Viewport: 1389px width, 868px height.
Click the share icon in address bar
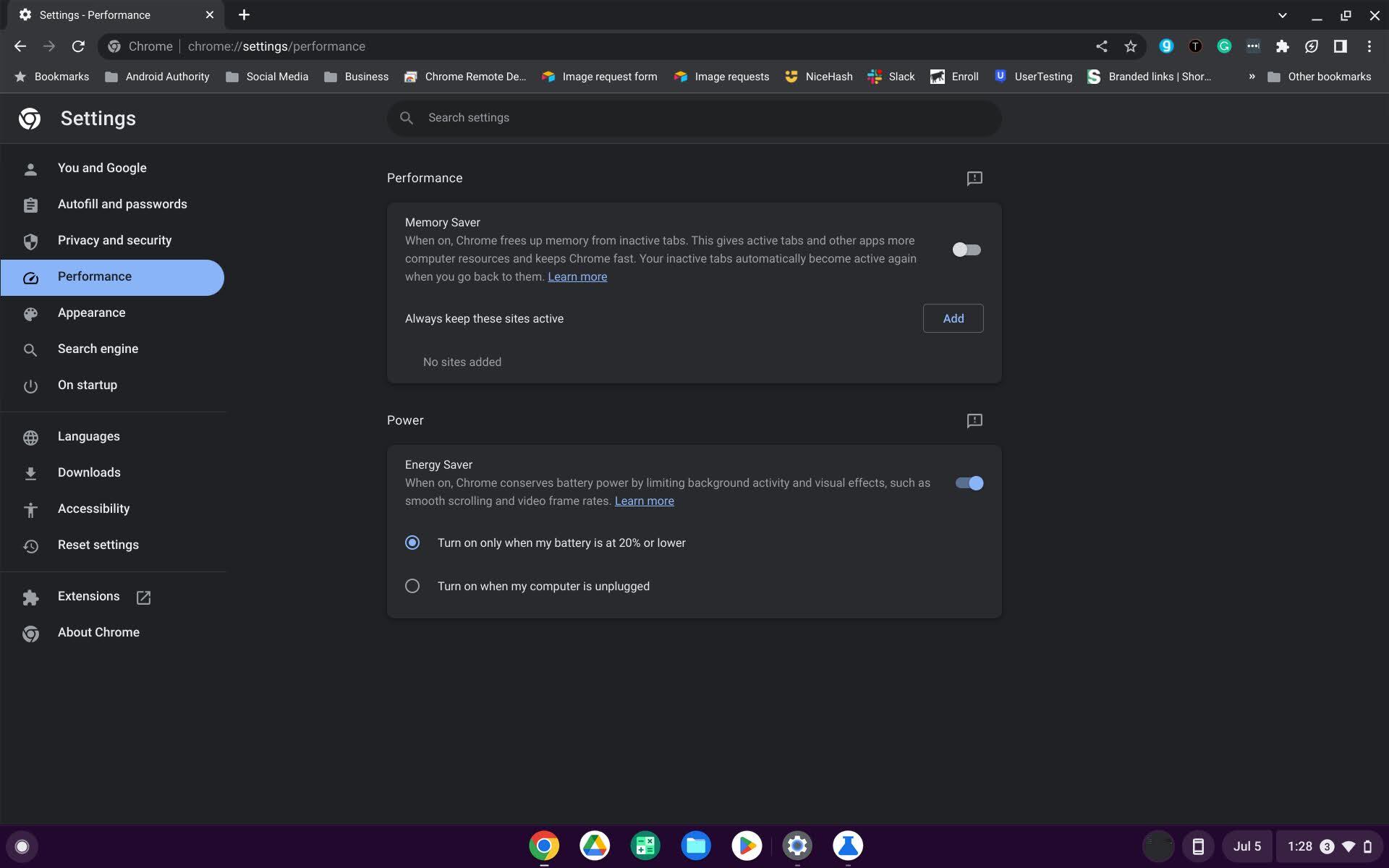tap(1101, 46)
